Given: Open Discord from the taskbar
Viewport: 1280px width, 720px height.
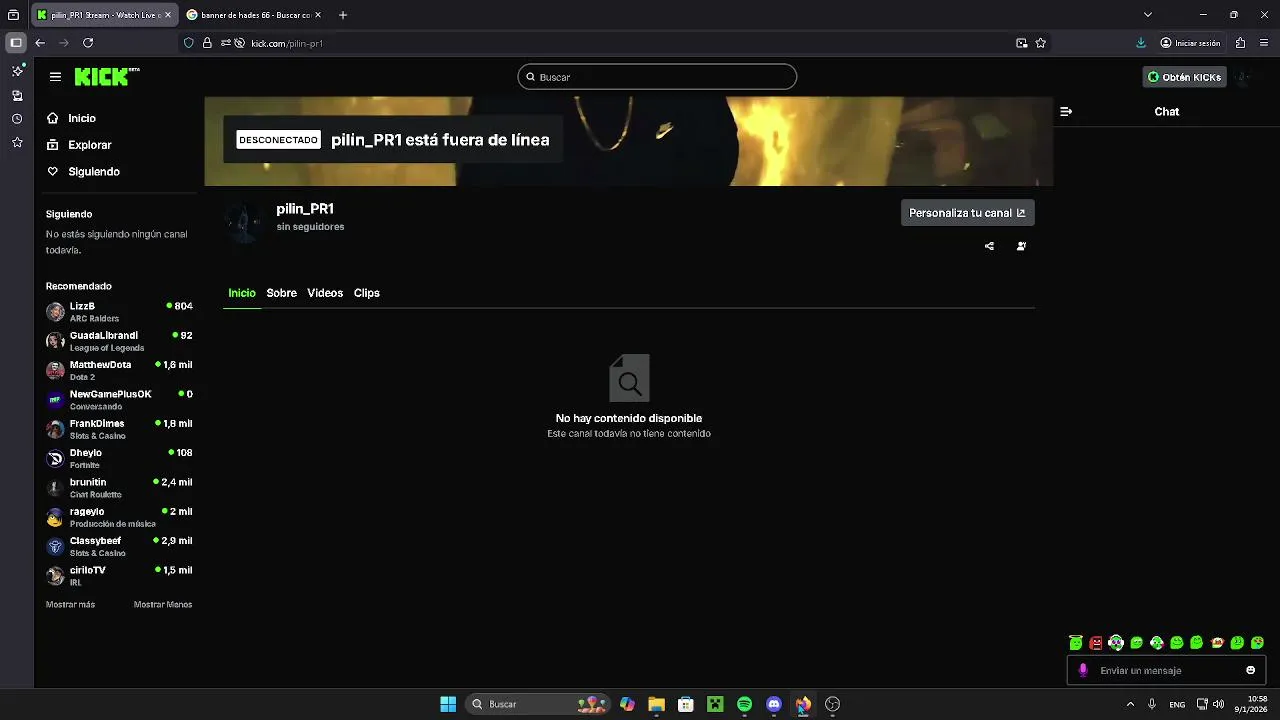Looking at the screenshot, I should [x=774, y=704].
